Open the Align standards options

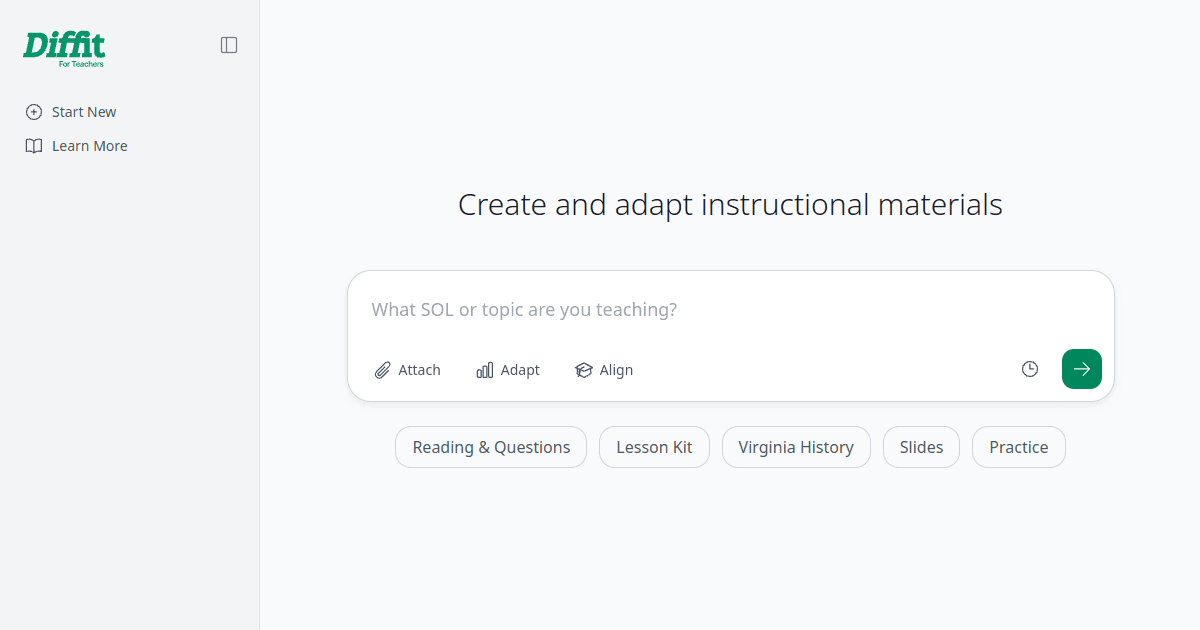point(604,370)
